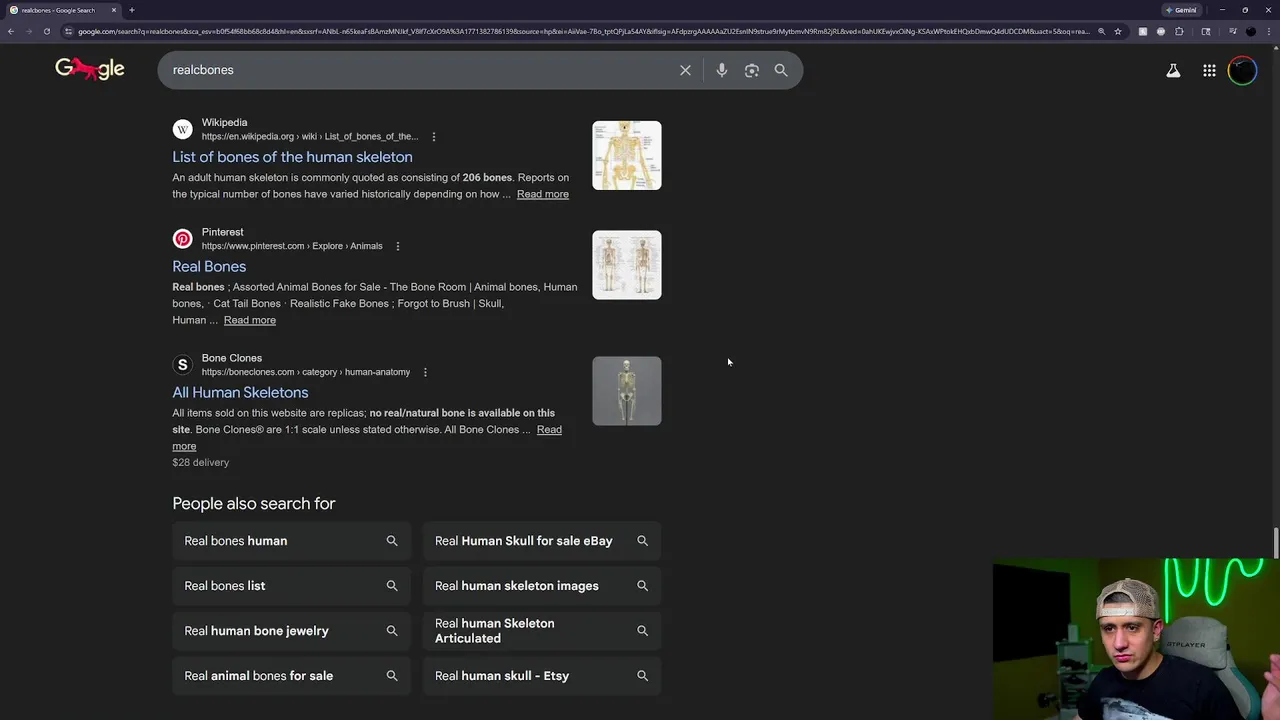Click the boneclones.com URL breadcrumb
This screenshot has width=1280, height=720.
306,372
